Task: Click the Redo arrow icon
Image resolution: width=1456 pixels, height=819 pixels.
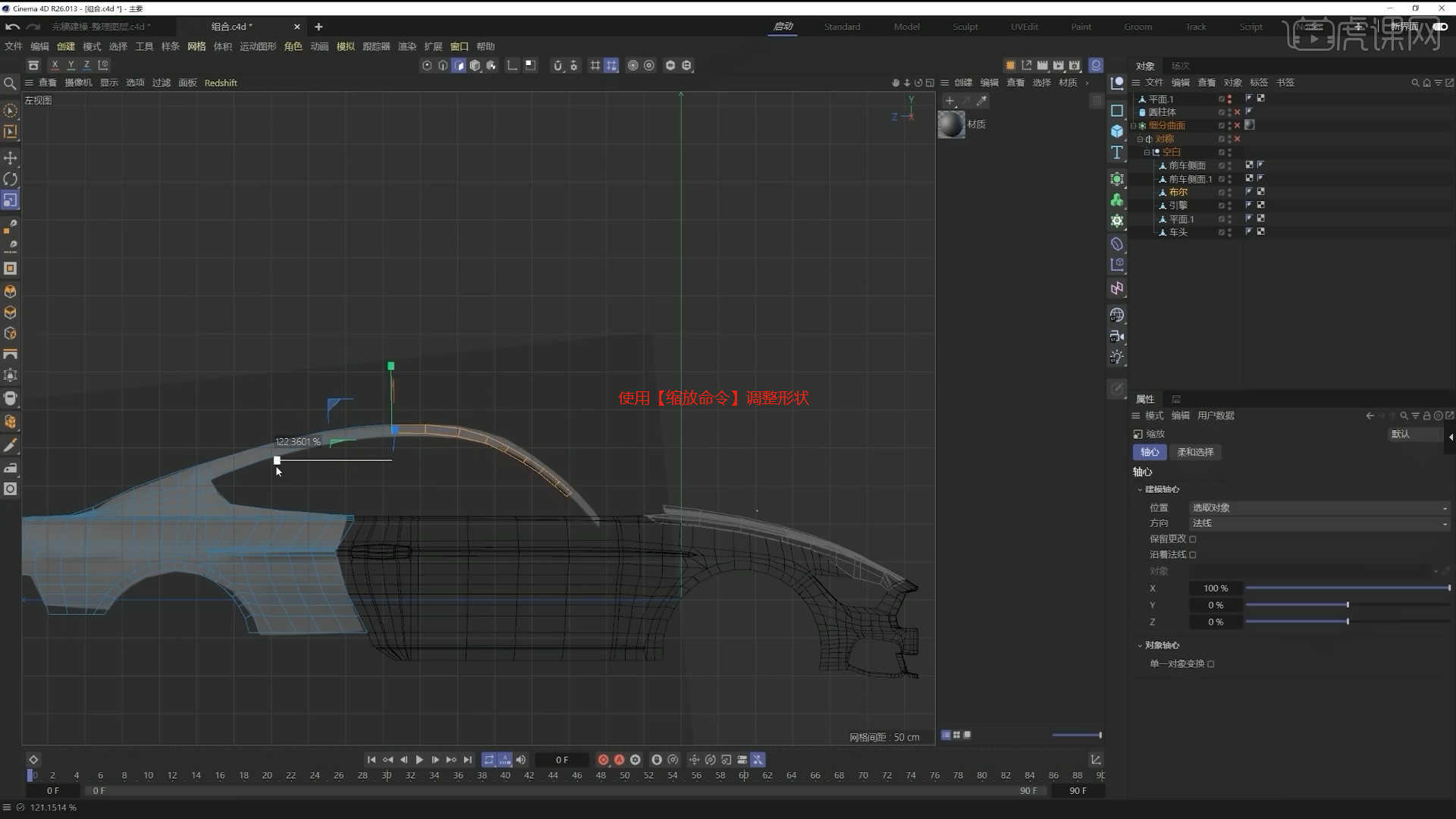Action: point(33,27)
